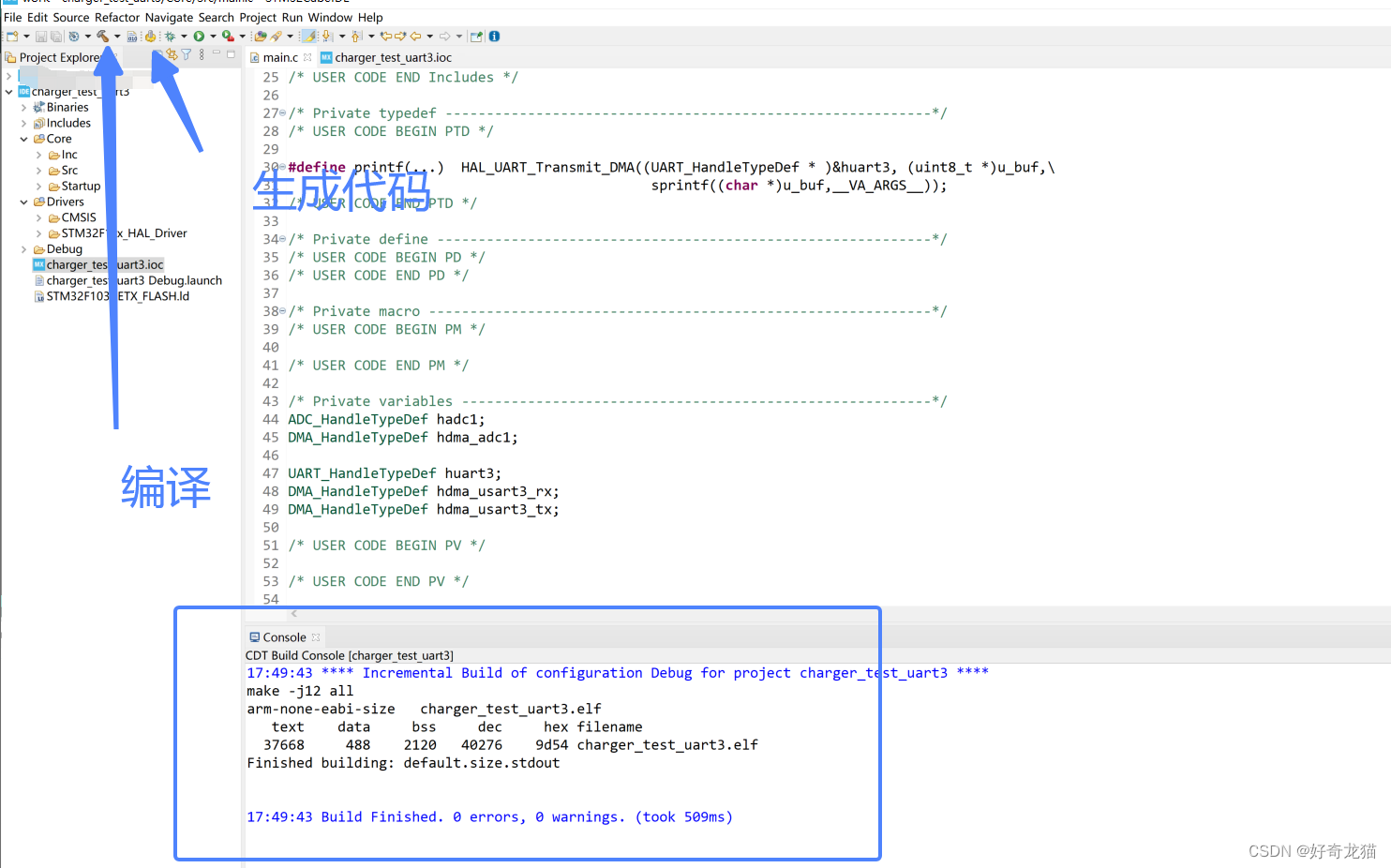
Task: Maximize the Project Explorer panel
Action: (231, 54)
